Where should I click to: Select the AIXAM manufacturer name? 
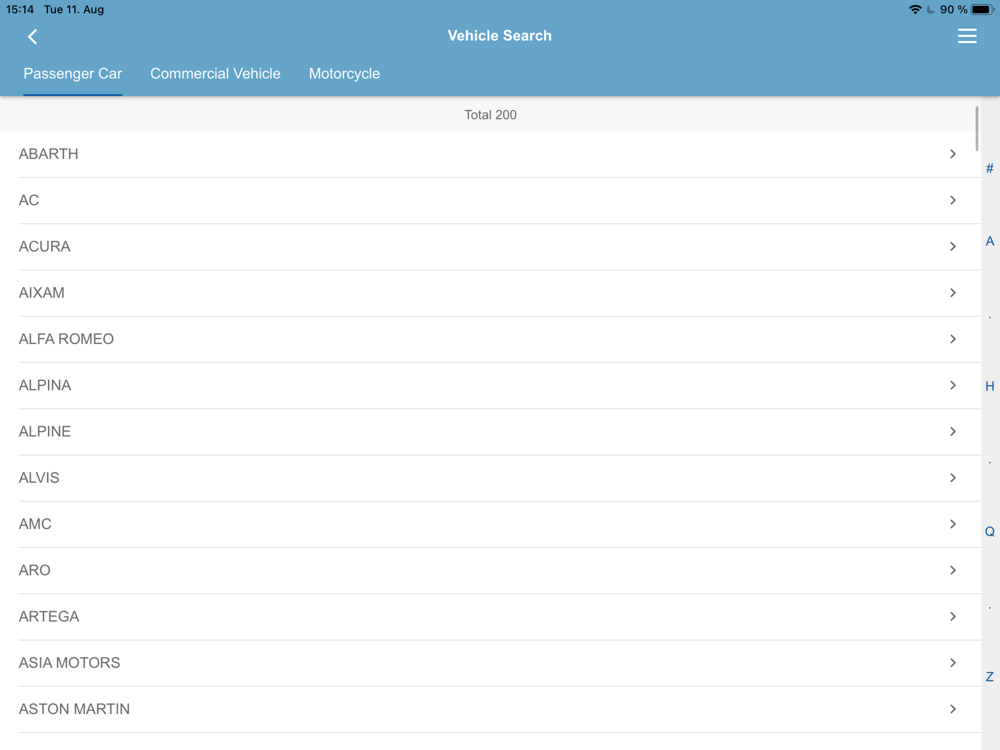tap(41, 293)
